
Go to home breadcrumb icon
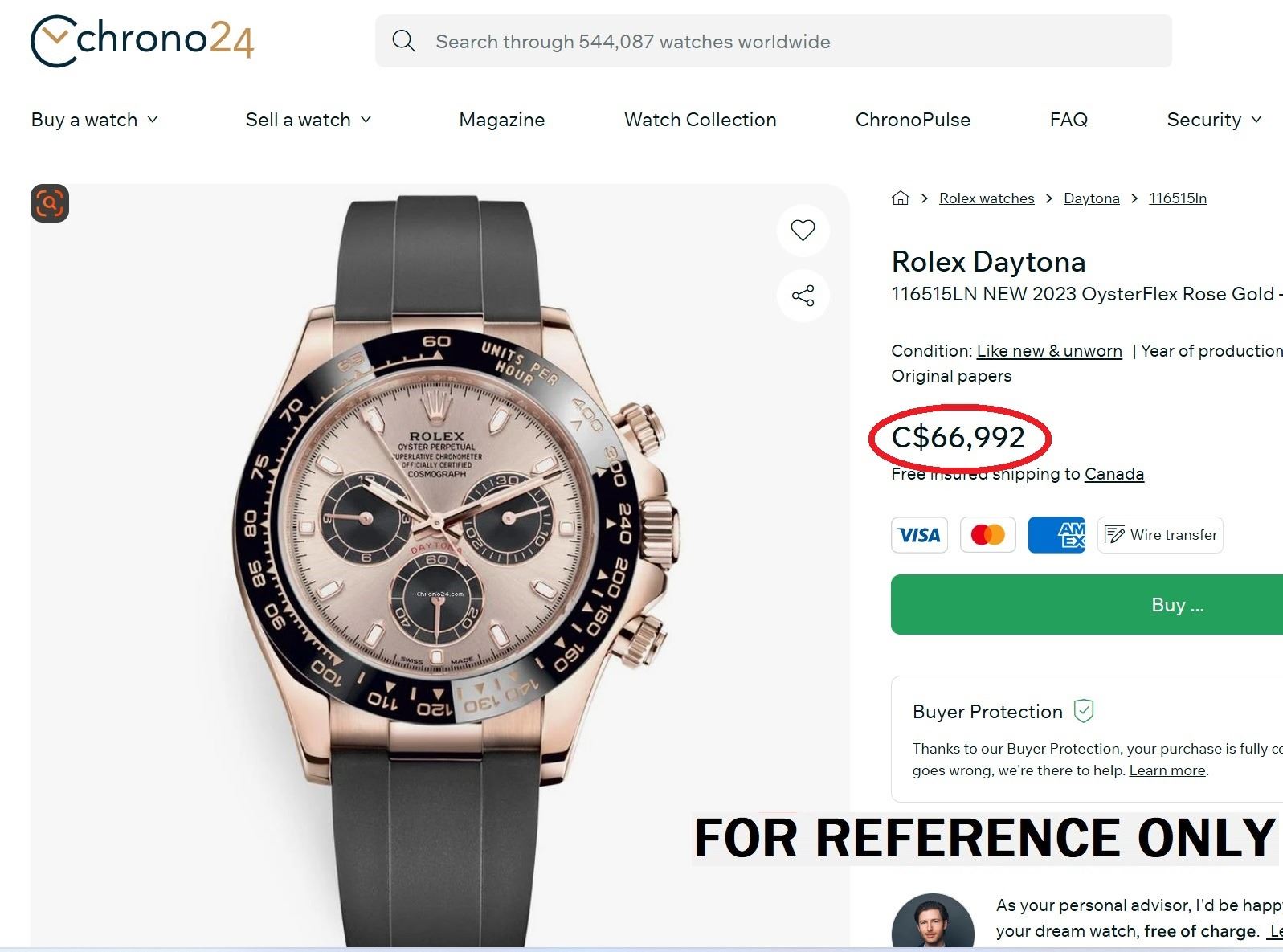901,198
